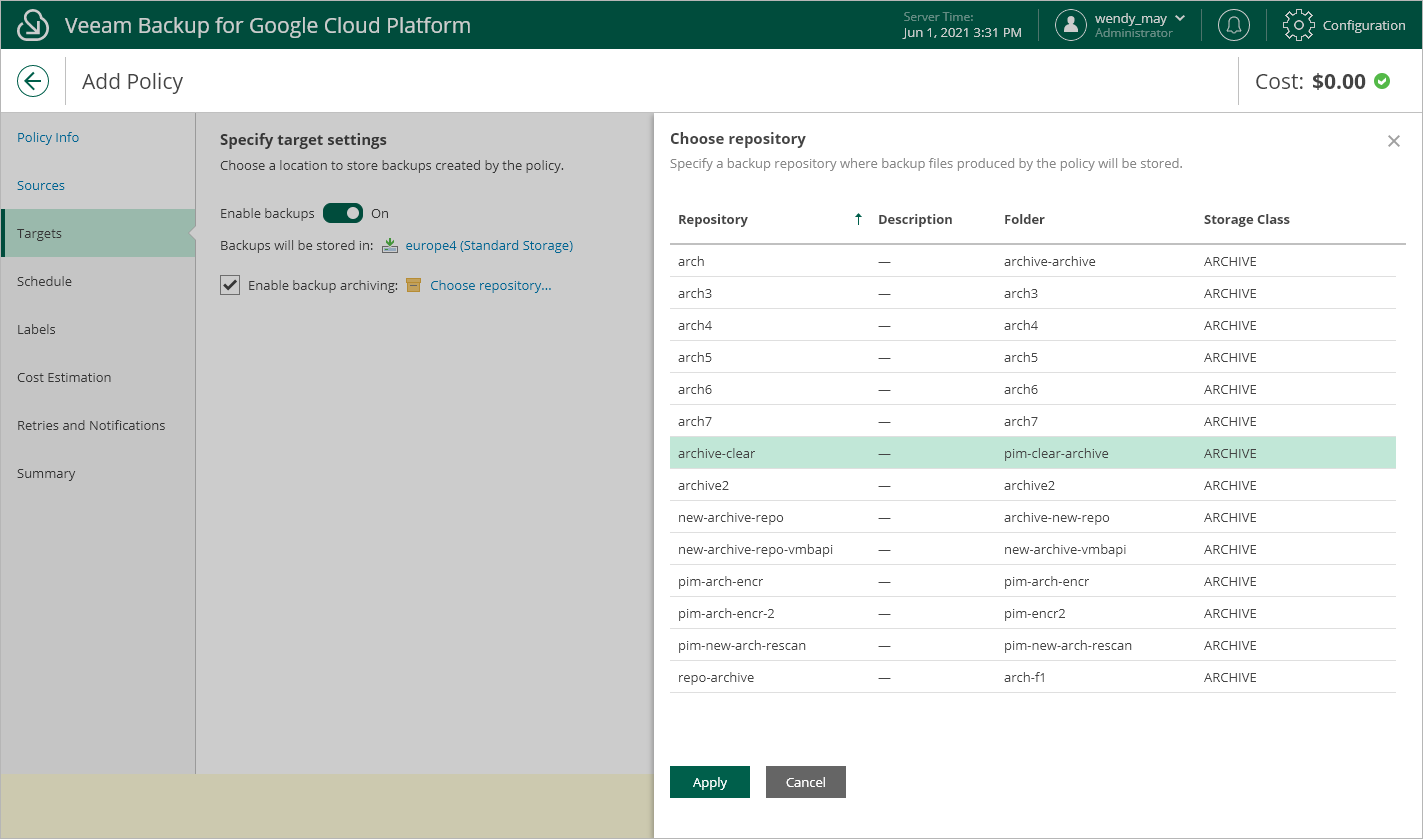Select the pim-arch-encr-2 repository row
Screen dimensions: 1423x839
(x=1033, y=613)
